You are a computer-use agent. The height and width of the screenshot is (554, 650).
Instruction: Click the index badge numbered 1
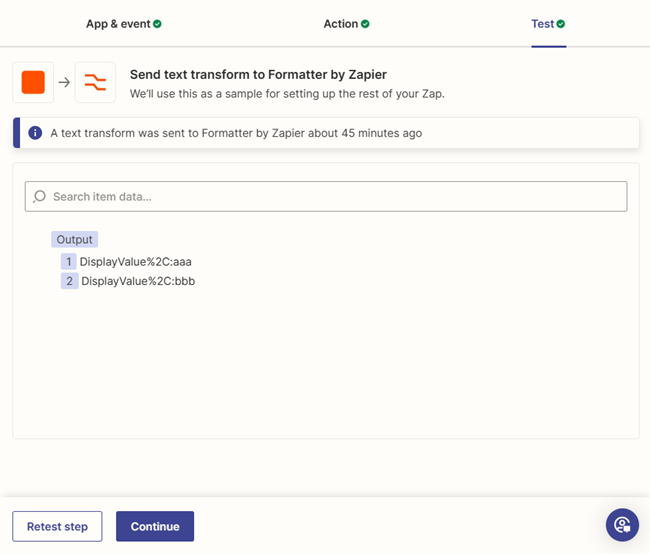tap(69, 262)
